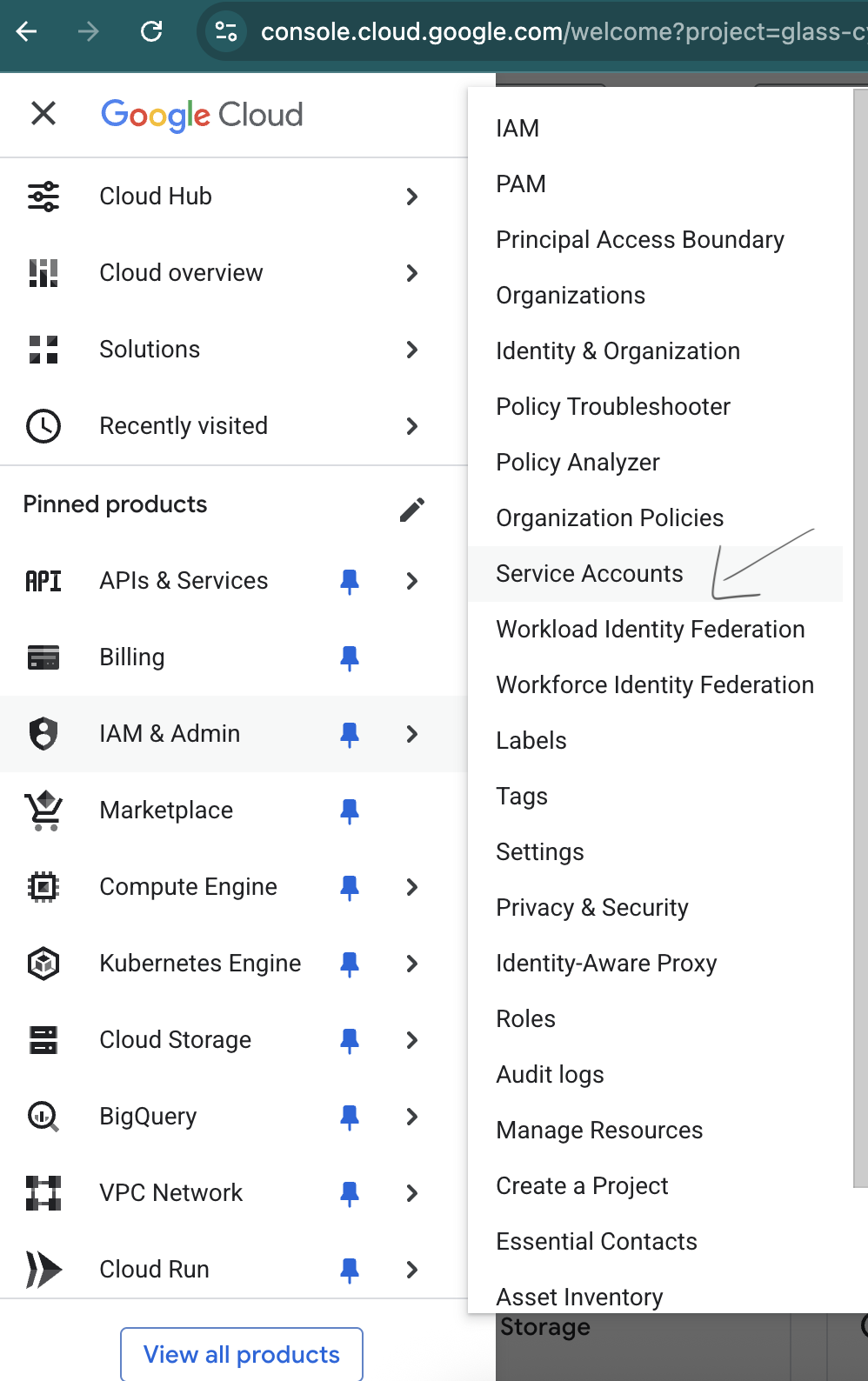Viewport: 868px width, 1381px height.
Task: Unpin Marketplace using its pin icon
Action: pos(350,811)
